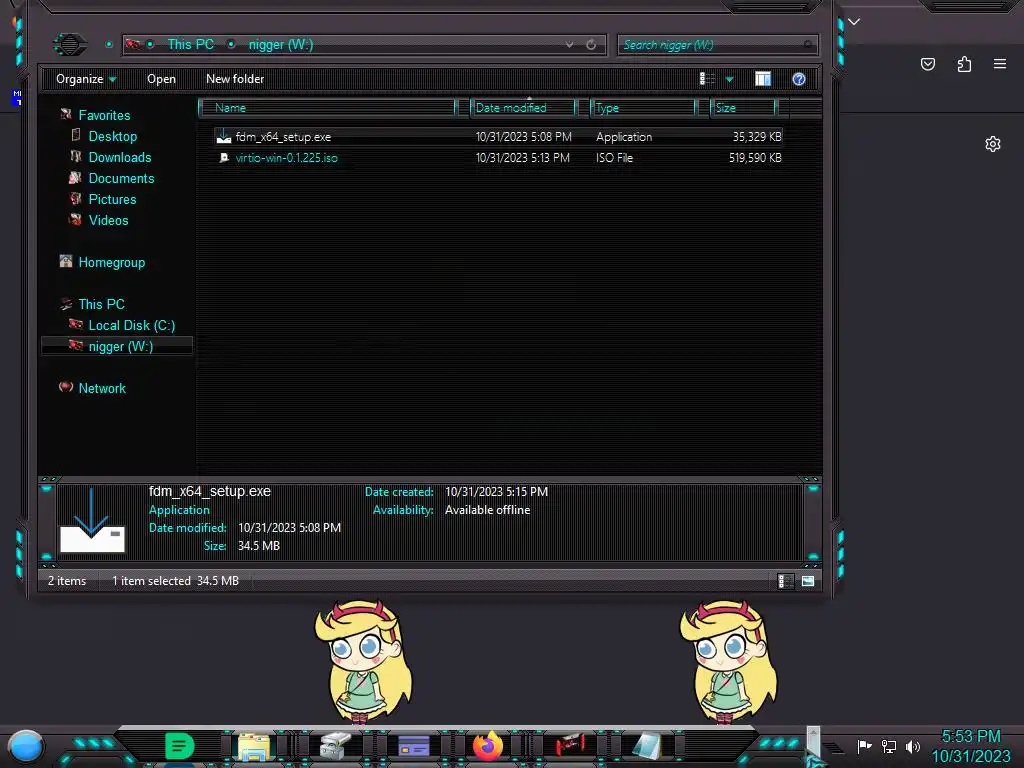The image size is (1024, 768).
Task: Click the 519,590 KB size cell
Action: 755,158
